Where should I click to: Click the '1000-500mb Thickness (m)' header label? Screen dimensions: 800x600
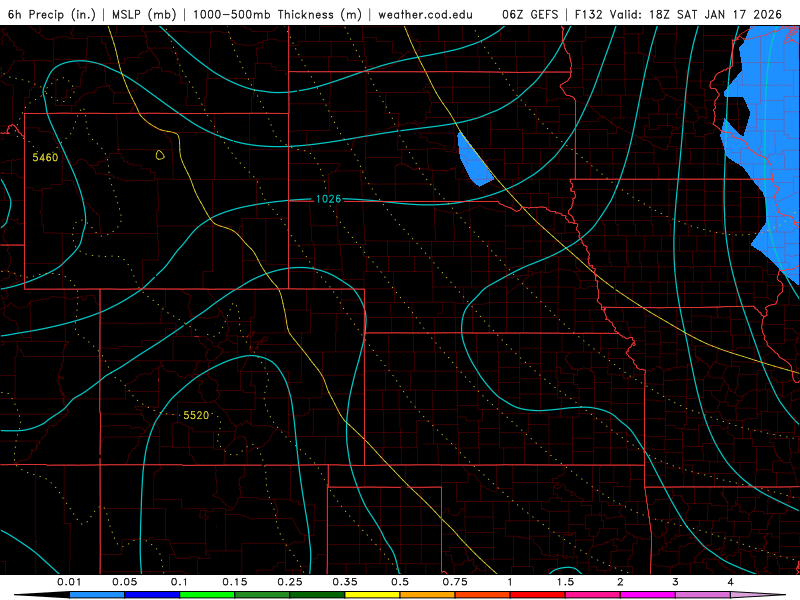[x=277, y=14]
